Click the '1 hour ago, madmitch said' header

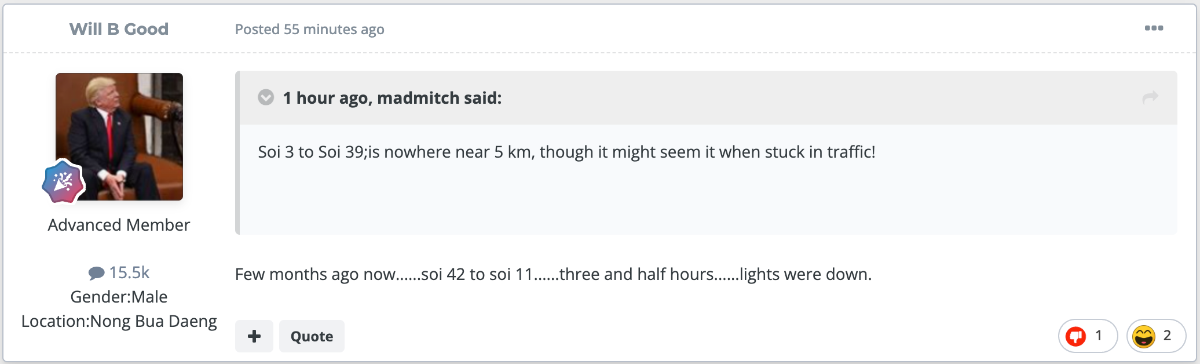[x=392, y=98]
